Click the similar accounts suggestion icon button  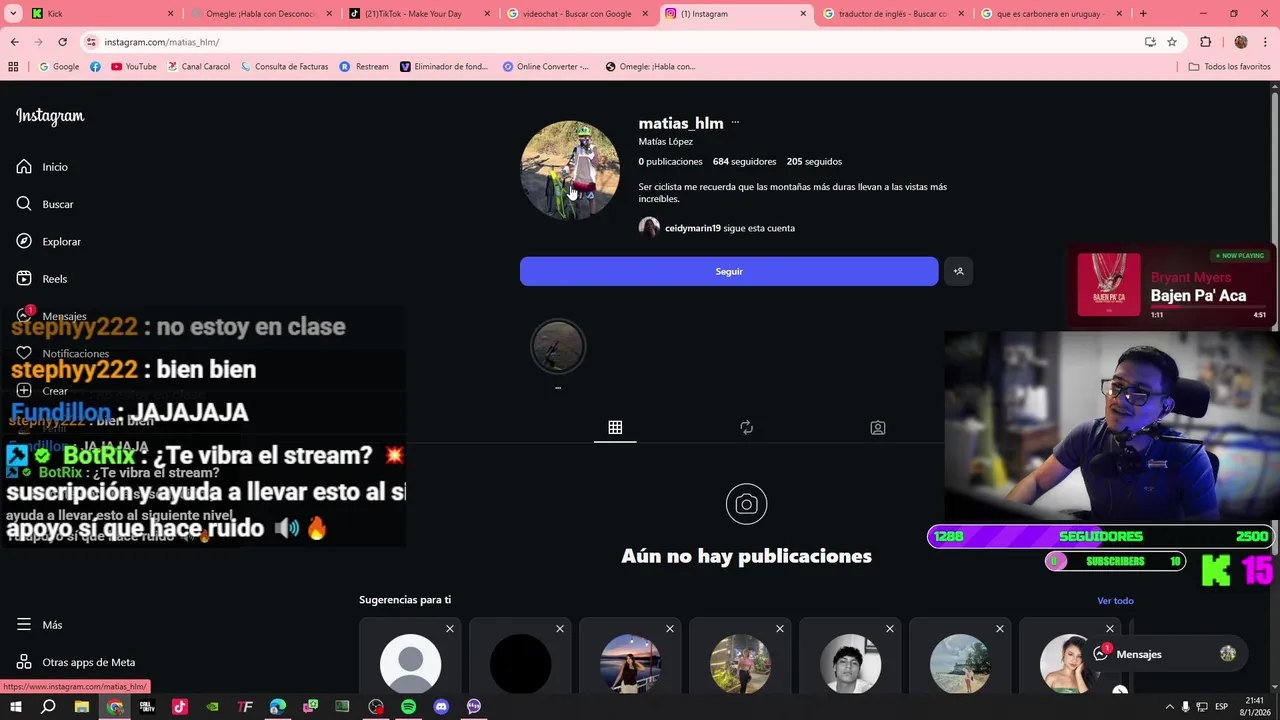[x=958, y=271]
